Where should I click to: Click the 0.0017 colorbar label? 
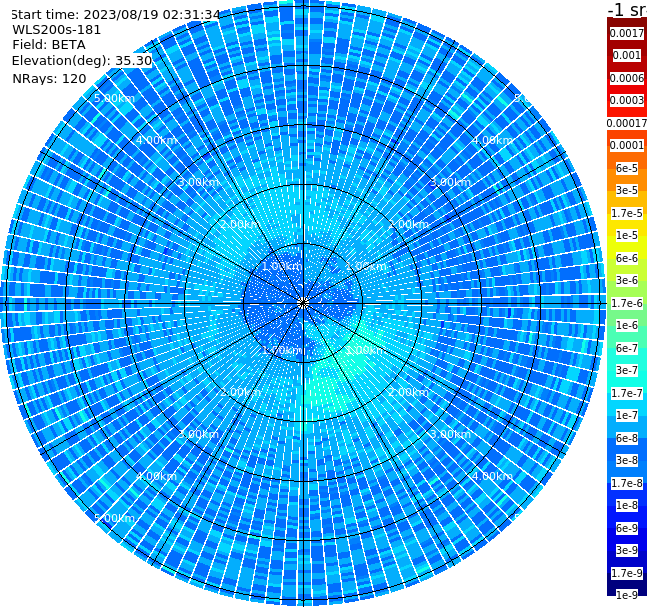[x=627, y=33]
